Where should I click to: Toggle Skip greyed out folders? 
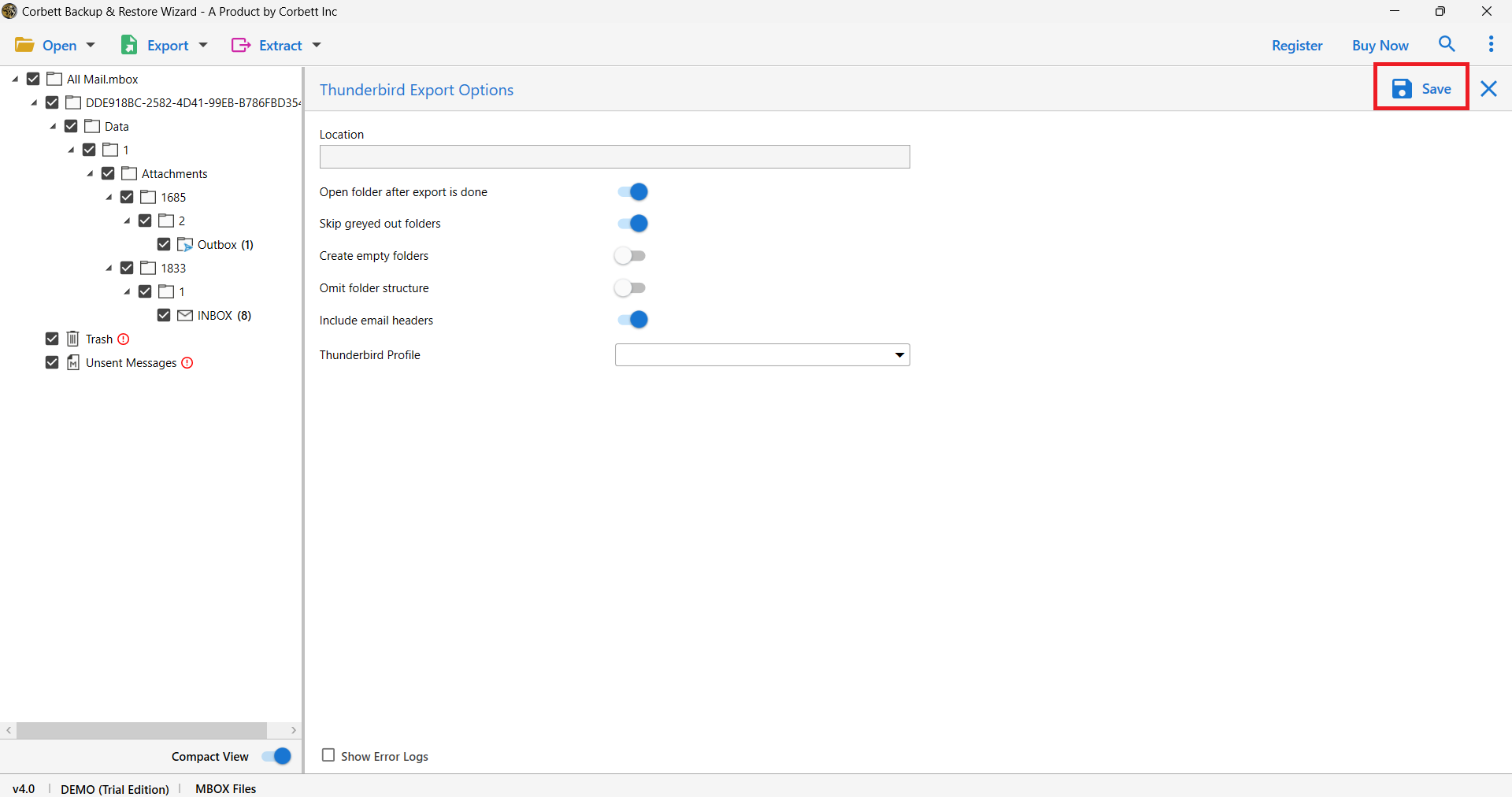click(x=632, y=224)
